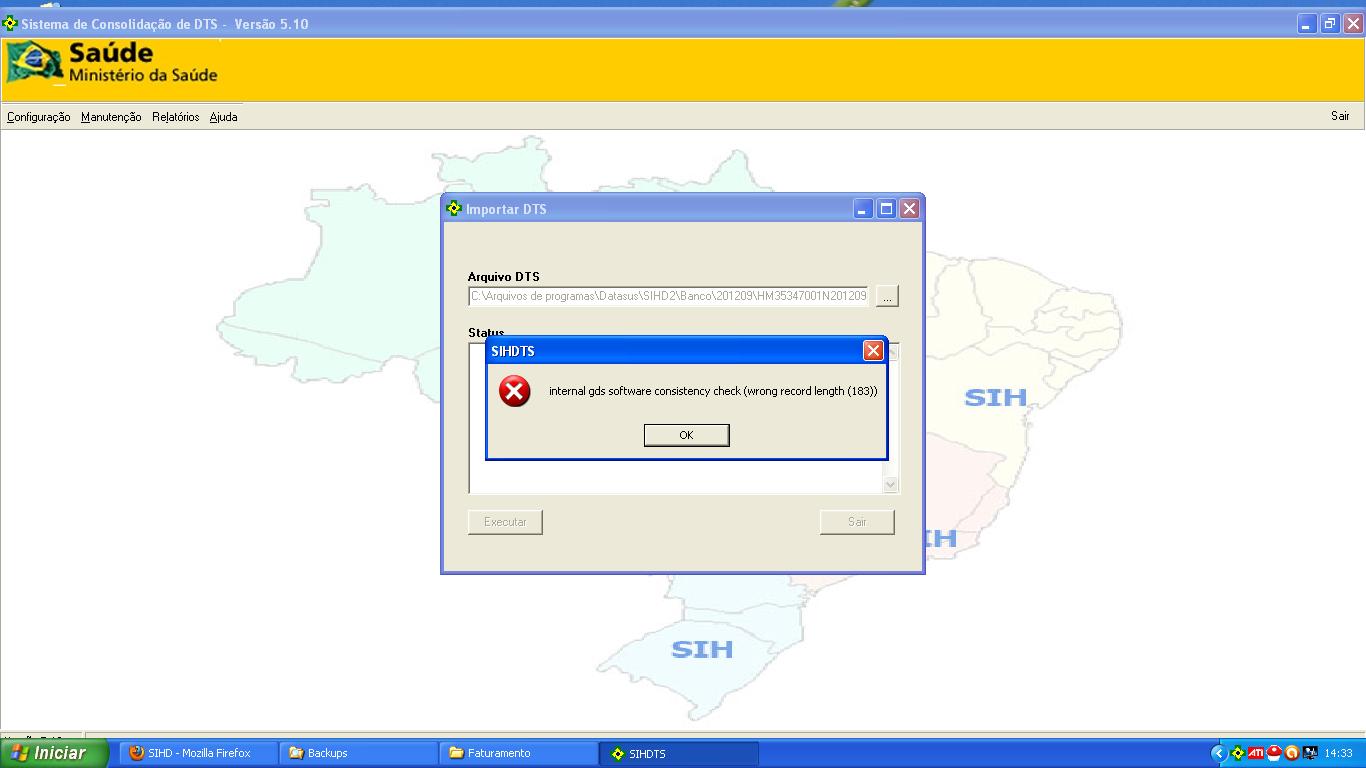Click the network monitor tray icon
The width and height of the screenshot is (1366, 768).
click(1309, 753)
